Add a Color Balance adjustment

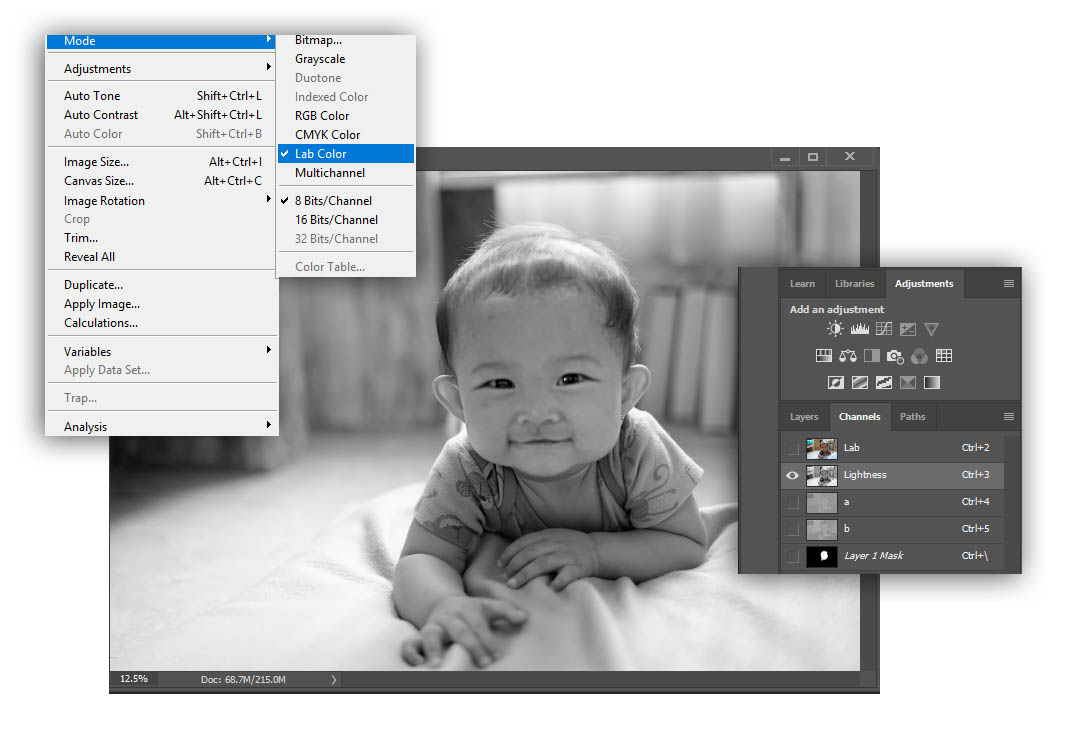click(847, 356)
